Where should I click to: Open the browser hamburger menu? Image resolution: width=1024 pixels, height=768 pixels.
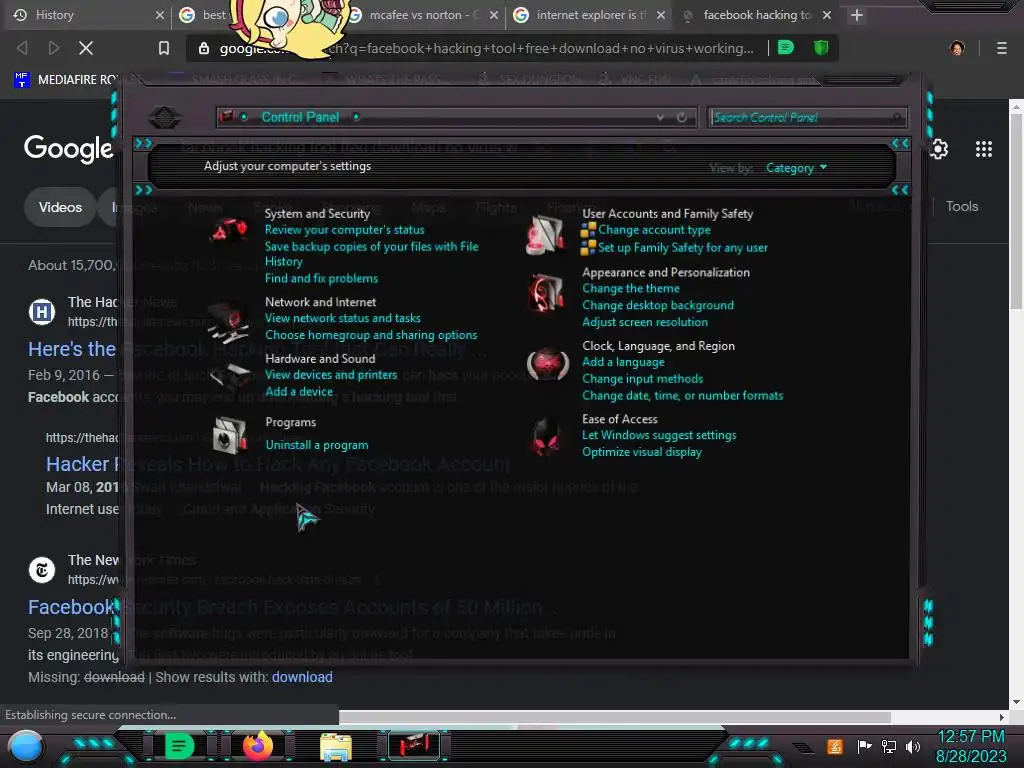click(x=1002, y=48)
